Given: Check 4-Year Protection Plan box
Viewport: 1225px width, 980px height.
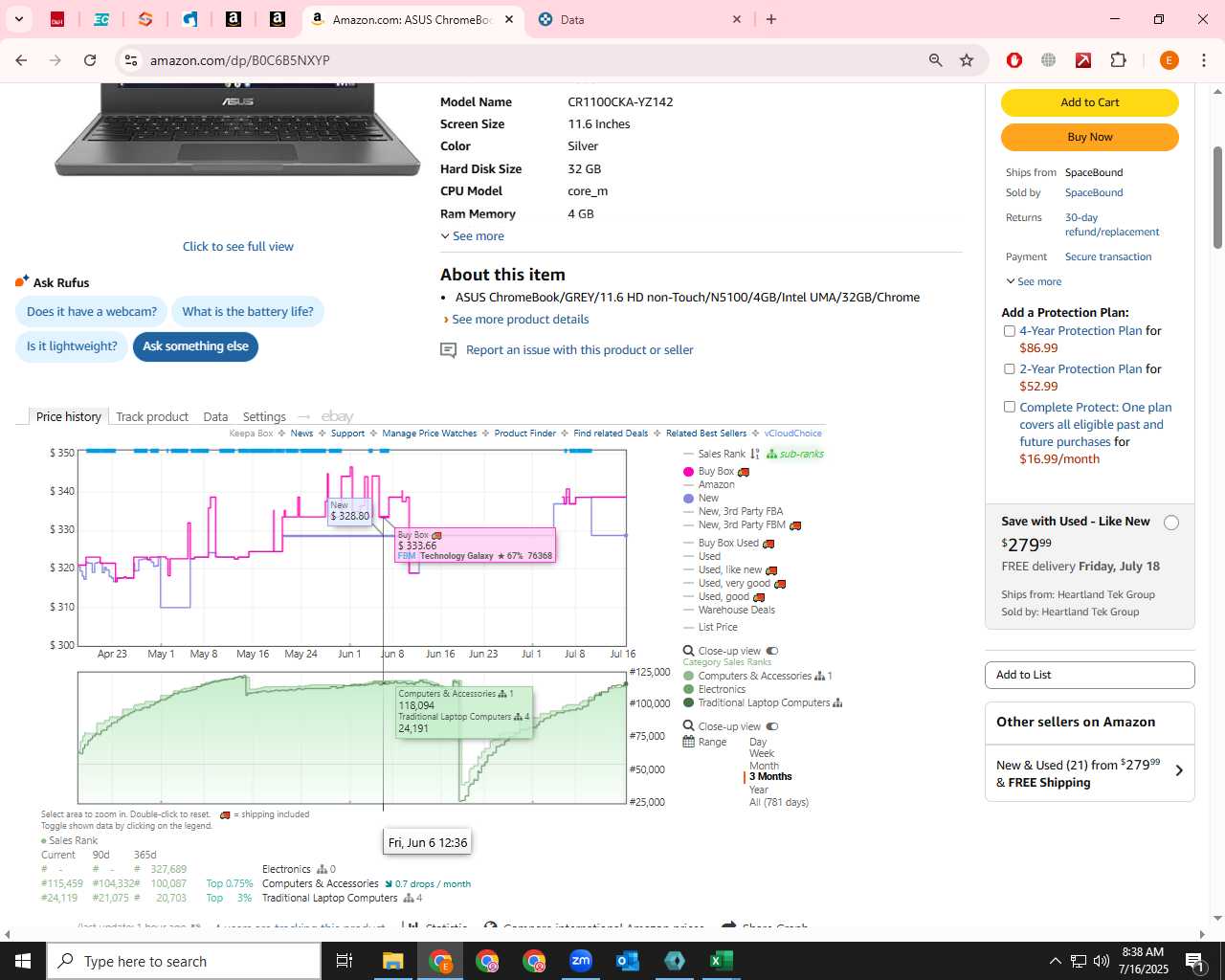Looking at the screenshot, I should 1009,331.
